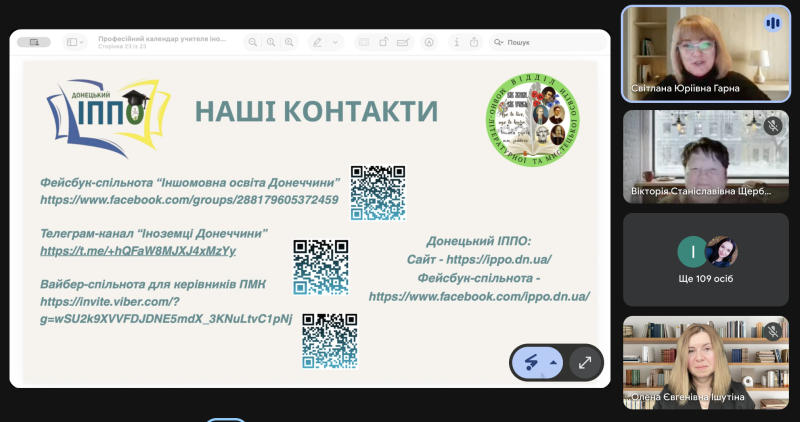Open the document info icon
The width and height of the screenshot is (800, 422).
click(x=455, y=42)
